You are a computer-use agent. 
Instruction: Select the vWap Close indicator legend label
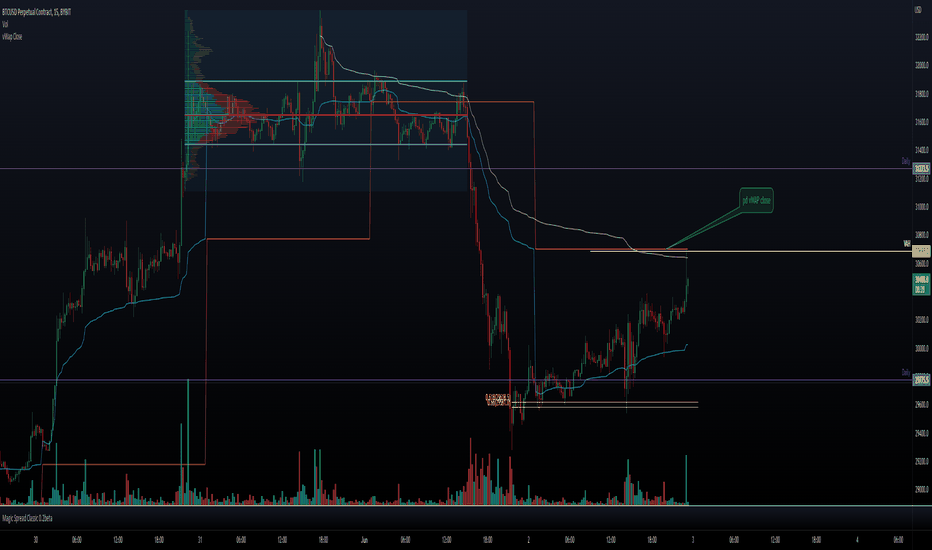12,36
